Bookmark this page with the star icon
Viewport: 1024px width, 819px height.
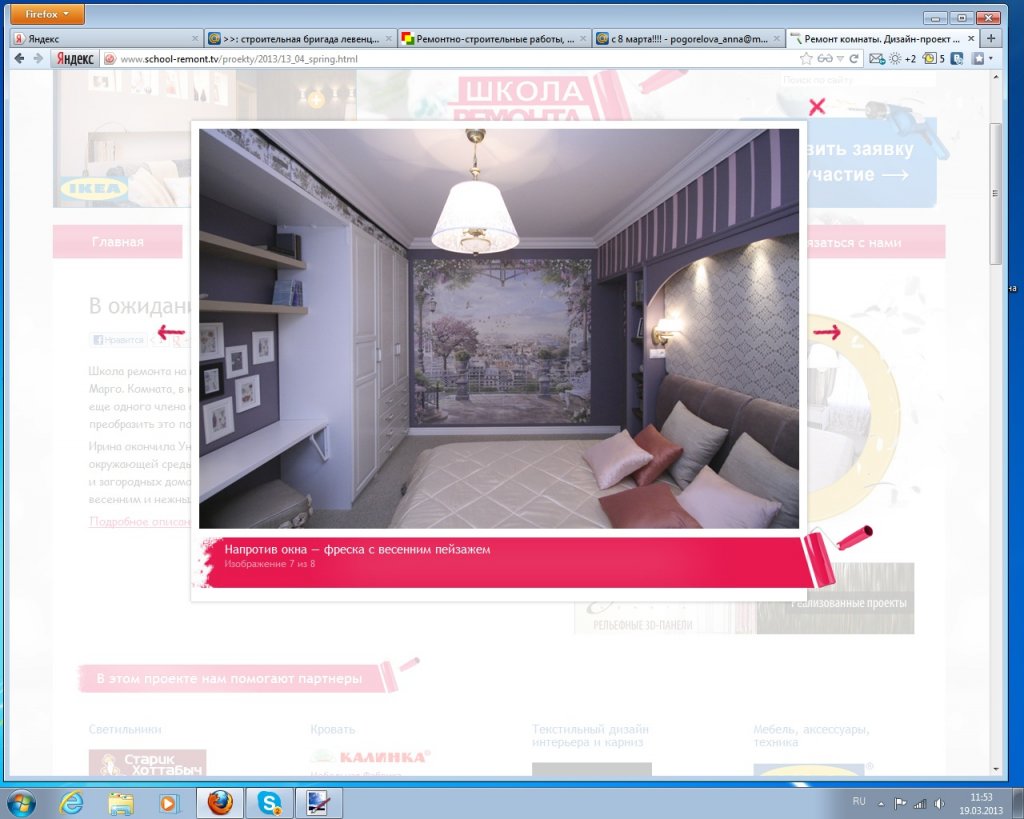[807, 59]
